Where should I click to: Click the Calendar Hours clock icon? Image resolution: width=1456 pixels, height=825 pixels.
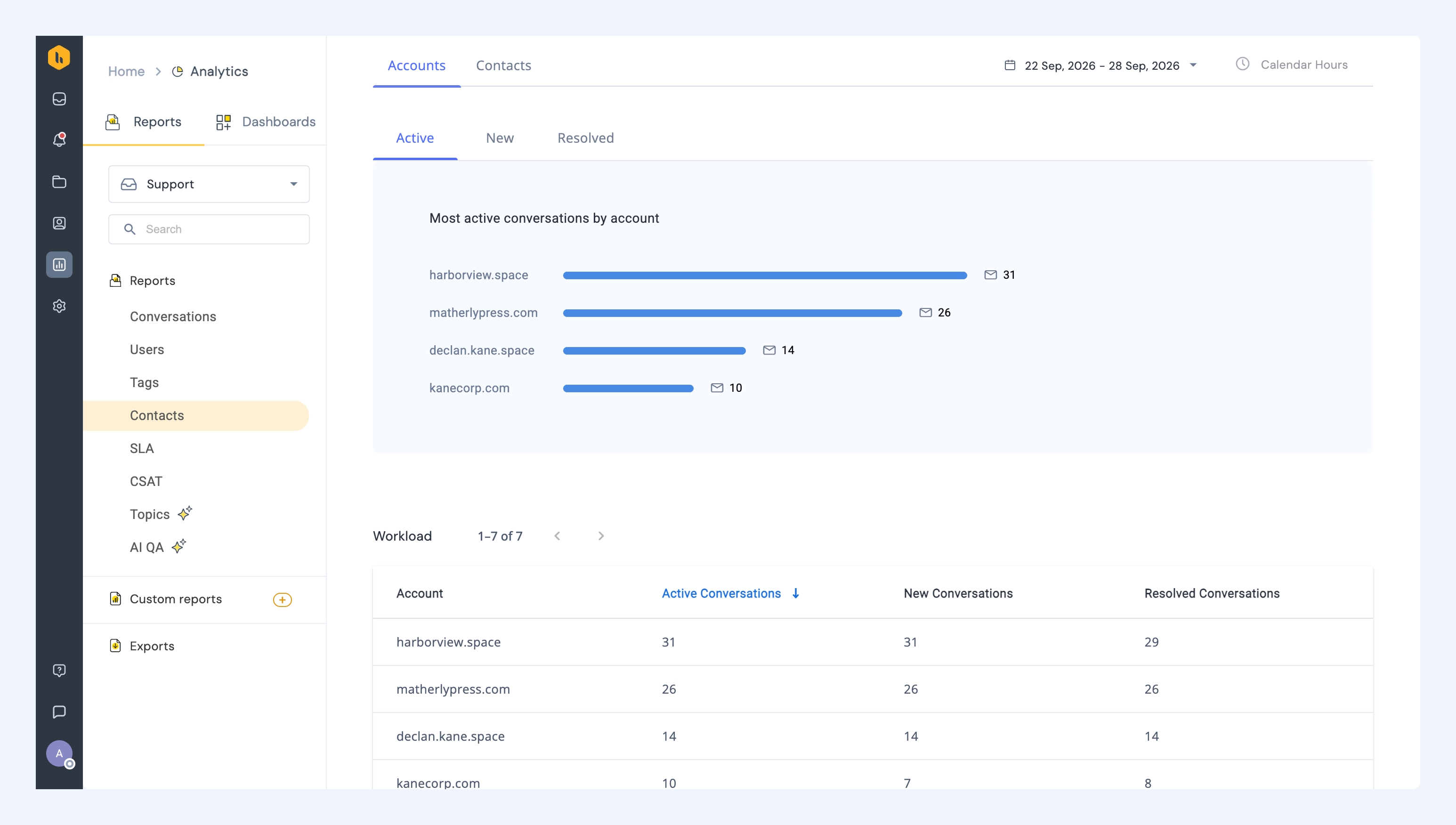tap(1242, 65)
